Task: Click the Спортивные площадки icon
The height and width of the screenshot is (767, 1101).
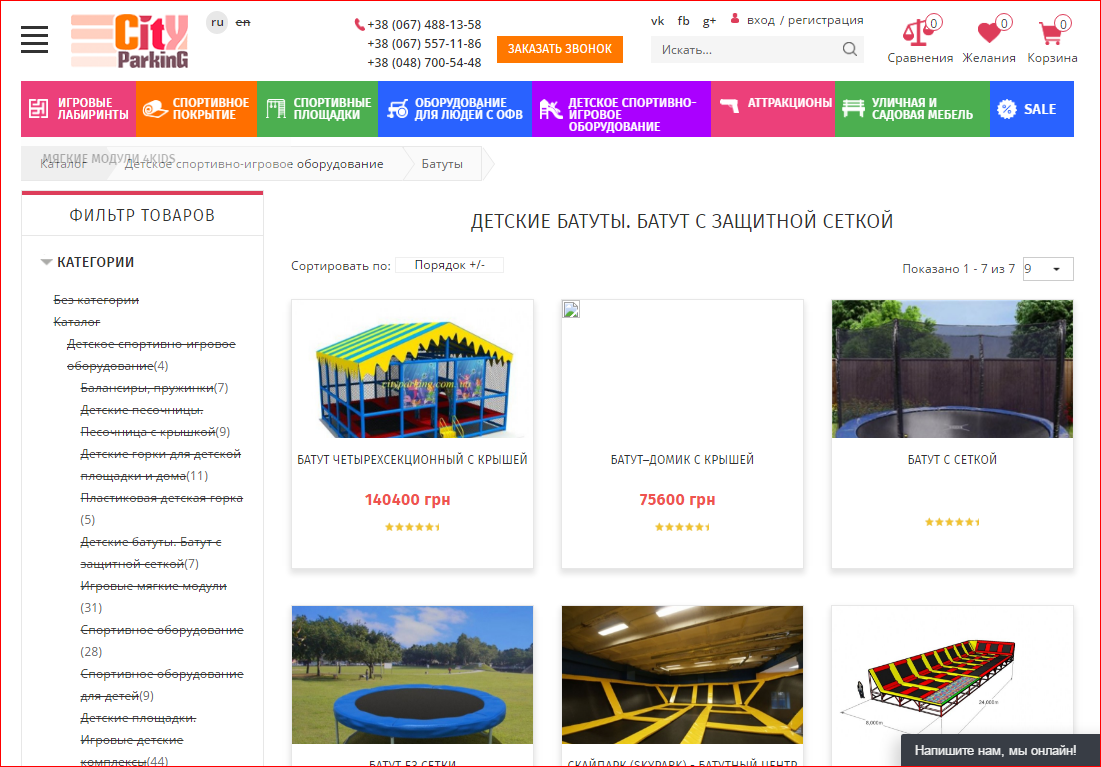Action: [276, 108]
